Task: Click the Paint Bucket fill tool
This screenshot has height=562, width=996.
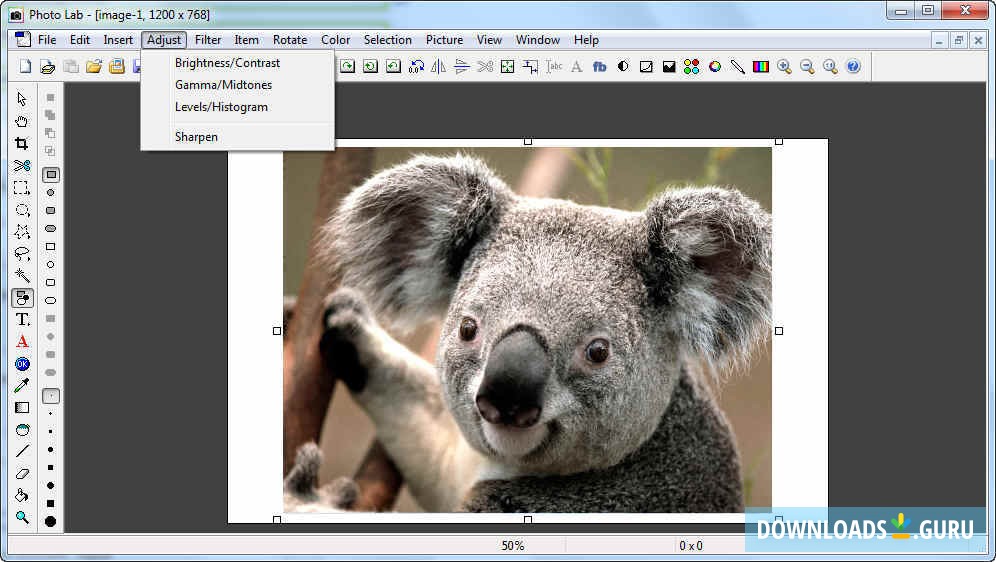Action: pyautogui.click(x=21, y=496)
